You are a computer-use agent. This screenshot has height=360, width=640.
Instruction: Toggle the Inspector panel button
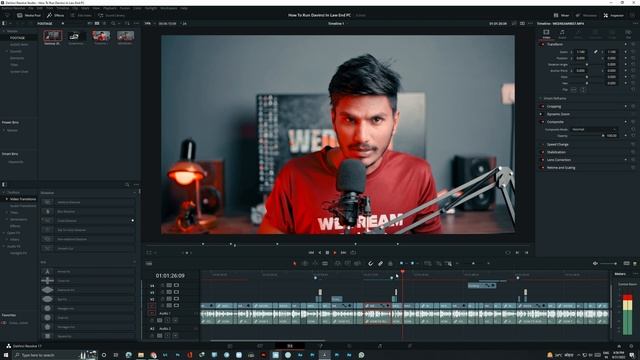613,15
